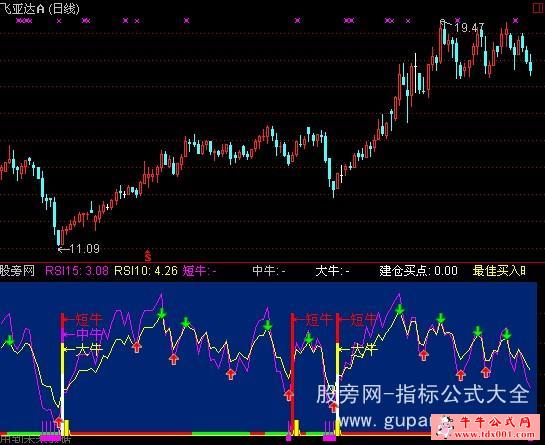Click the 股旁网 indicator name label
Screen dimensions: 545x445
click(17, 270)
